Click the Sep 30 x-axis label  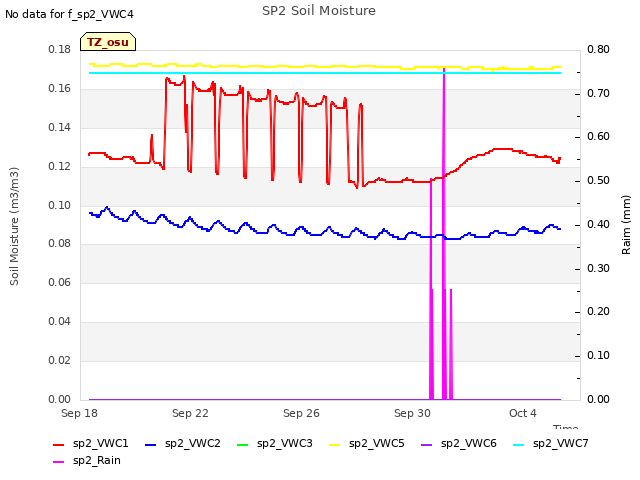pos(412,413)
